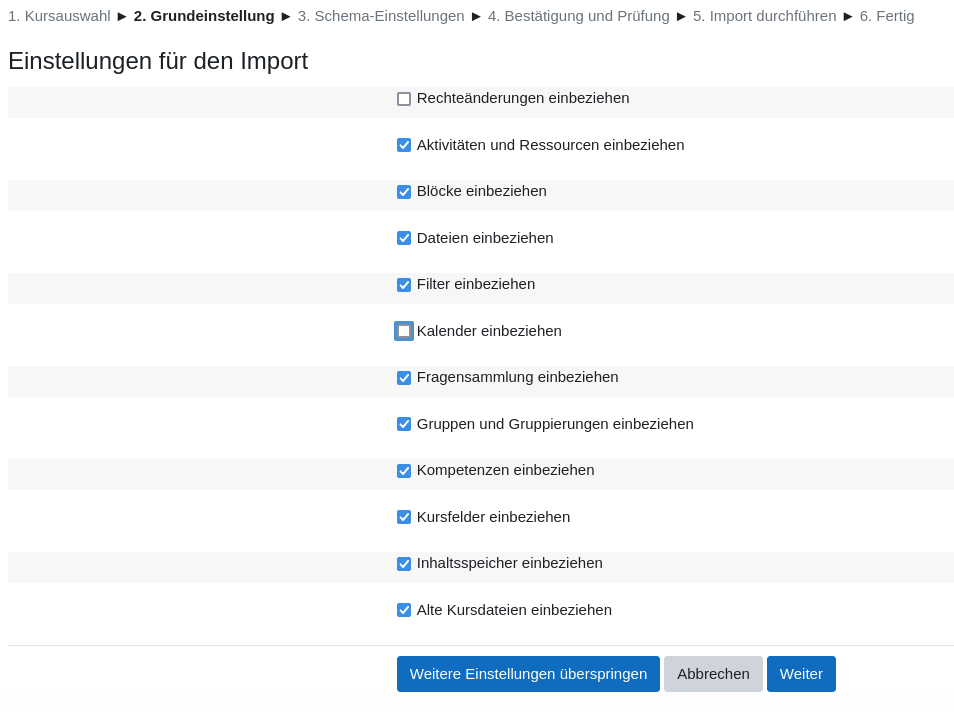Uncheck Alte Kursdateien einbeziehen

click(404, 610)
